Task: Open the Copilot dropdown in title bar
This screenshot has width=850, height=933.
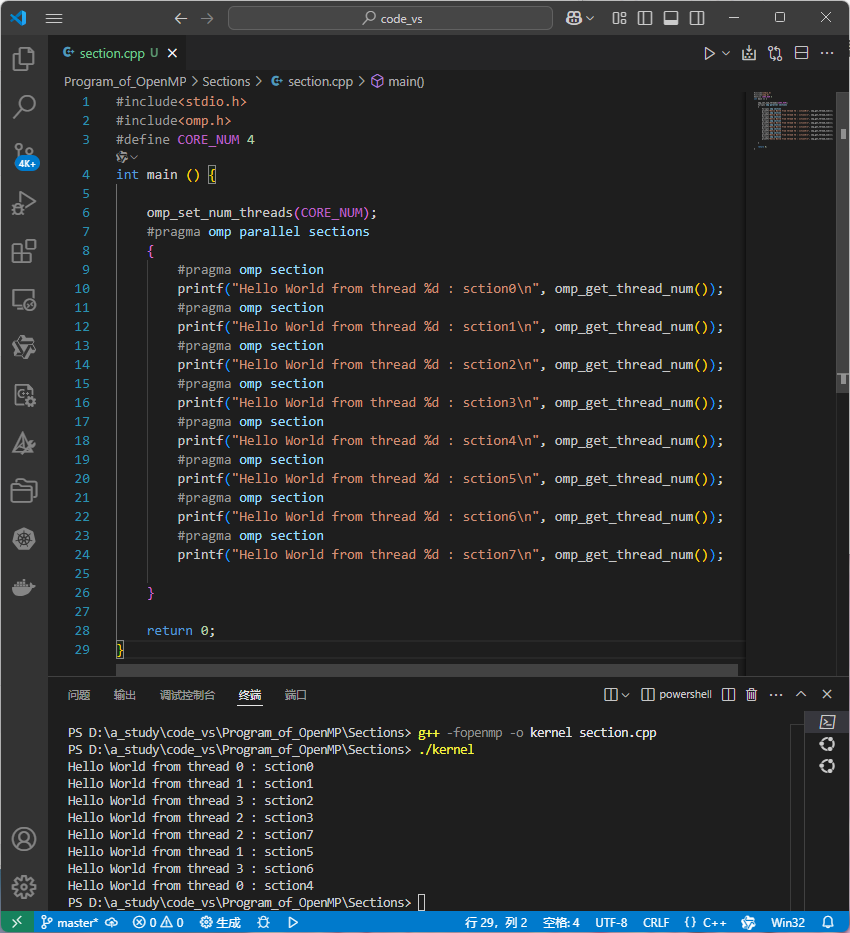Action: [x=579, y=18]
